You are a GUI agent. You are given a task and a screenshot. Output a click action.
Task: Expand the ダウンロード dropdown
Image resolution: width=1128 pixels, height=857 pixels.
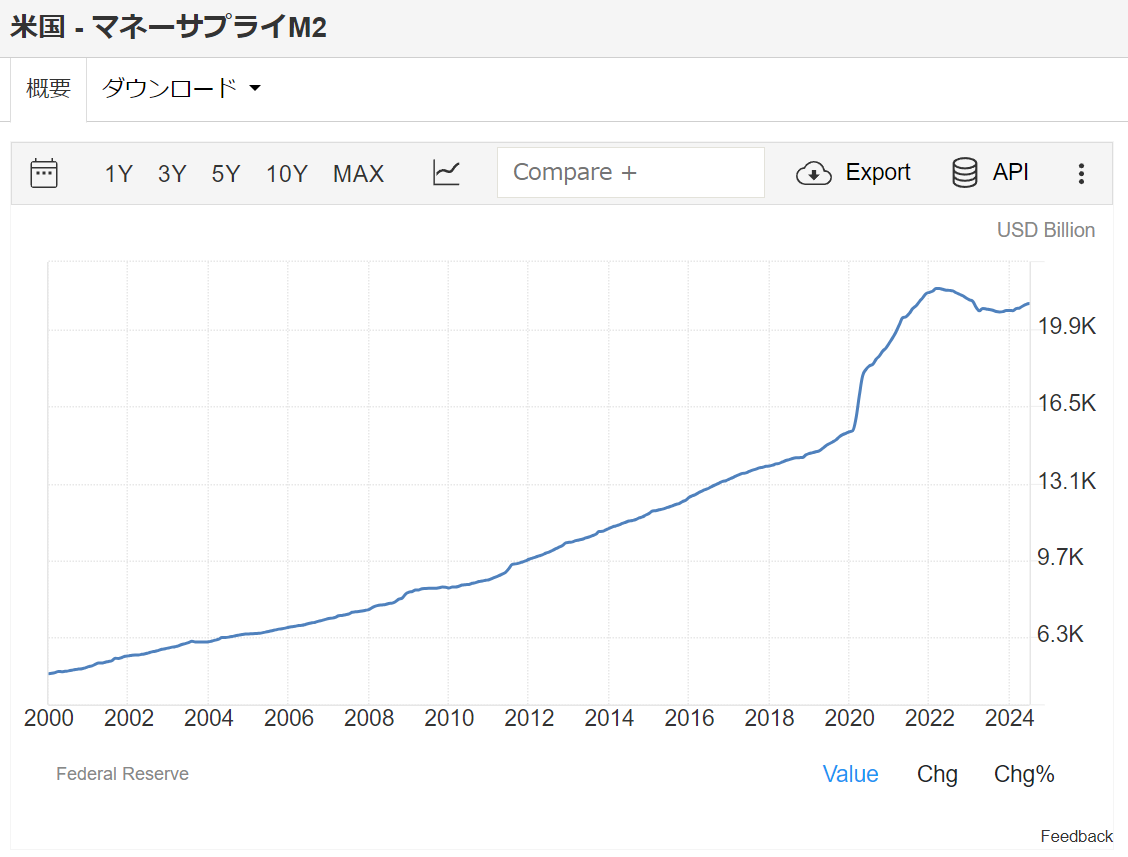click(x=181, y=88)
